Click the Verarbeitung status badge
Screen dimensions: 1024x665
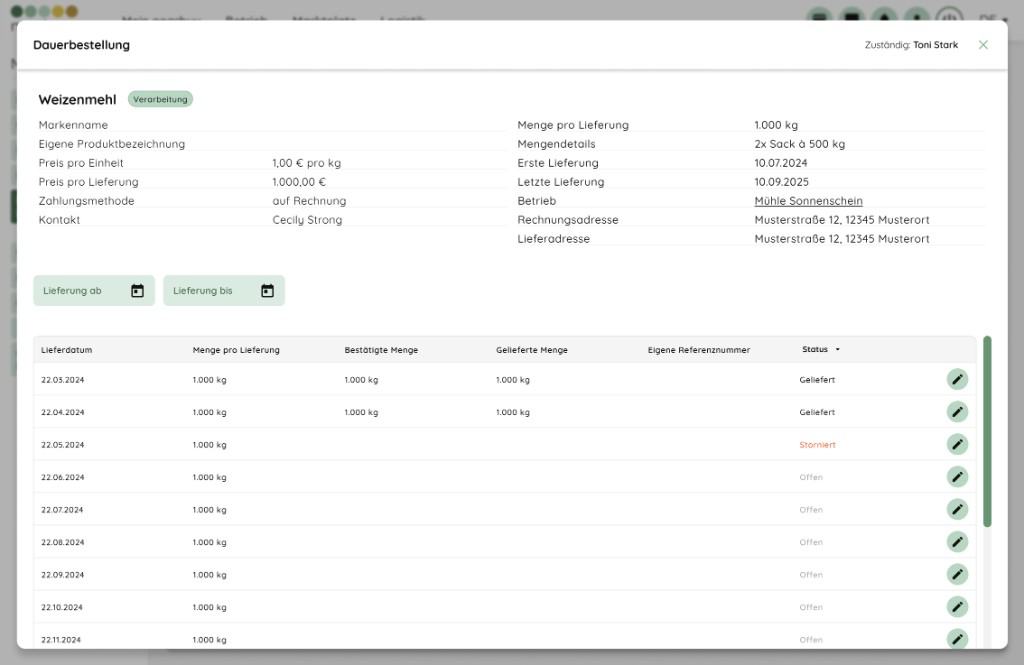click(160, 99)
